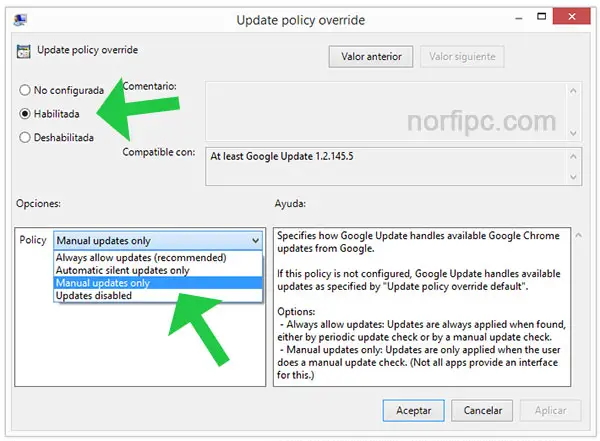
Task: Click Compatible con scrollbar up arrow
Action: point(573,157)
